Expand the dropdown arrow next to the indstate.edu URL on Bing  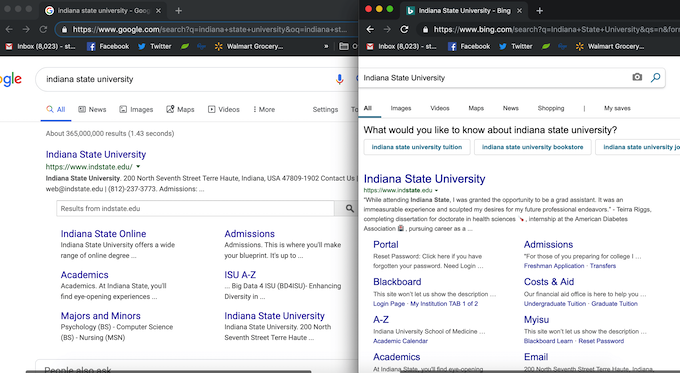point(436,190)
